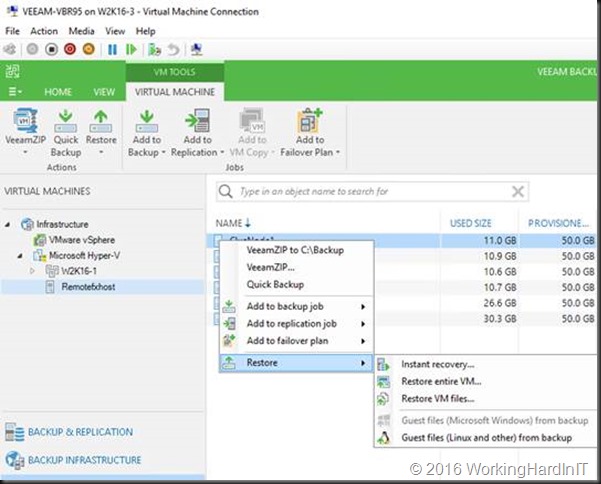This screenshot has width=601, height=484.
Task: Click the Start VM toolbar button
Action: pos(32,49)
